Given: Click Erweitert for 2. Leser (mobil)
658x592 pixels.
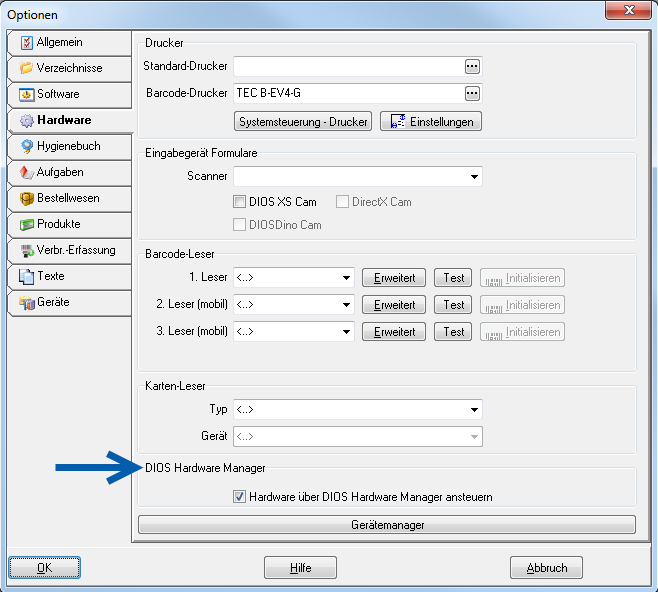Looking at the screenshot, I should (394, 305).
